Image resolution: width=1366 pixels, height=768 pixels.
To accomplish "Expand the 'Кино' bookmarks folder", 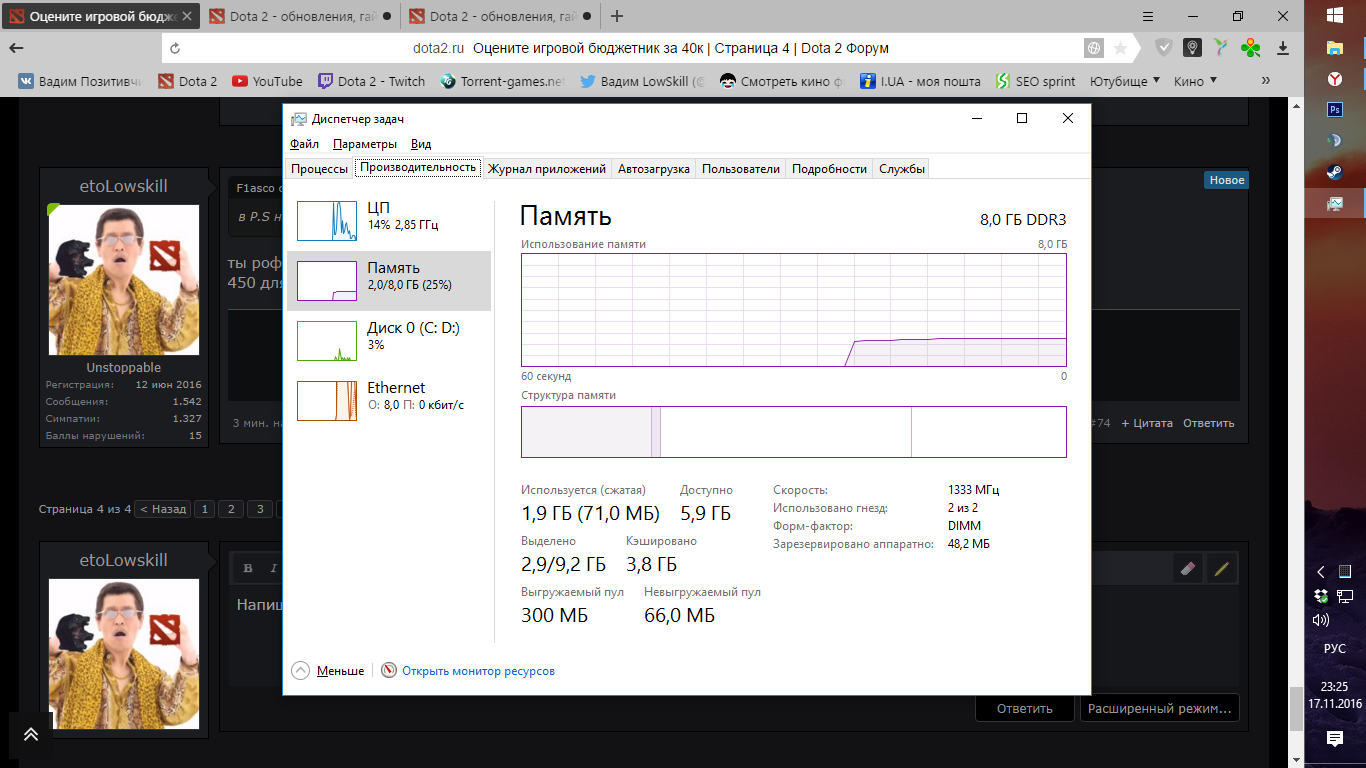I will click(1196, 81).
